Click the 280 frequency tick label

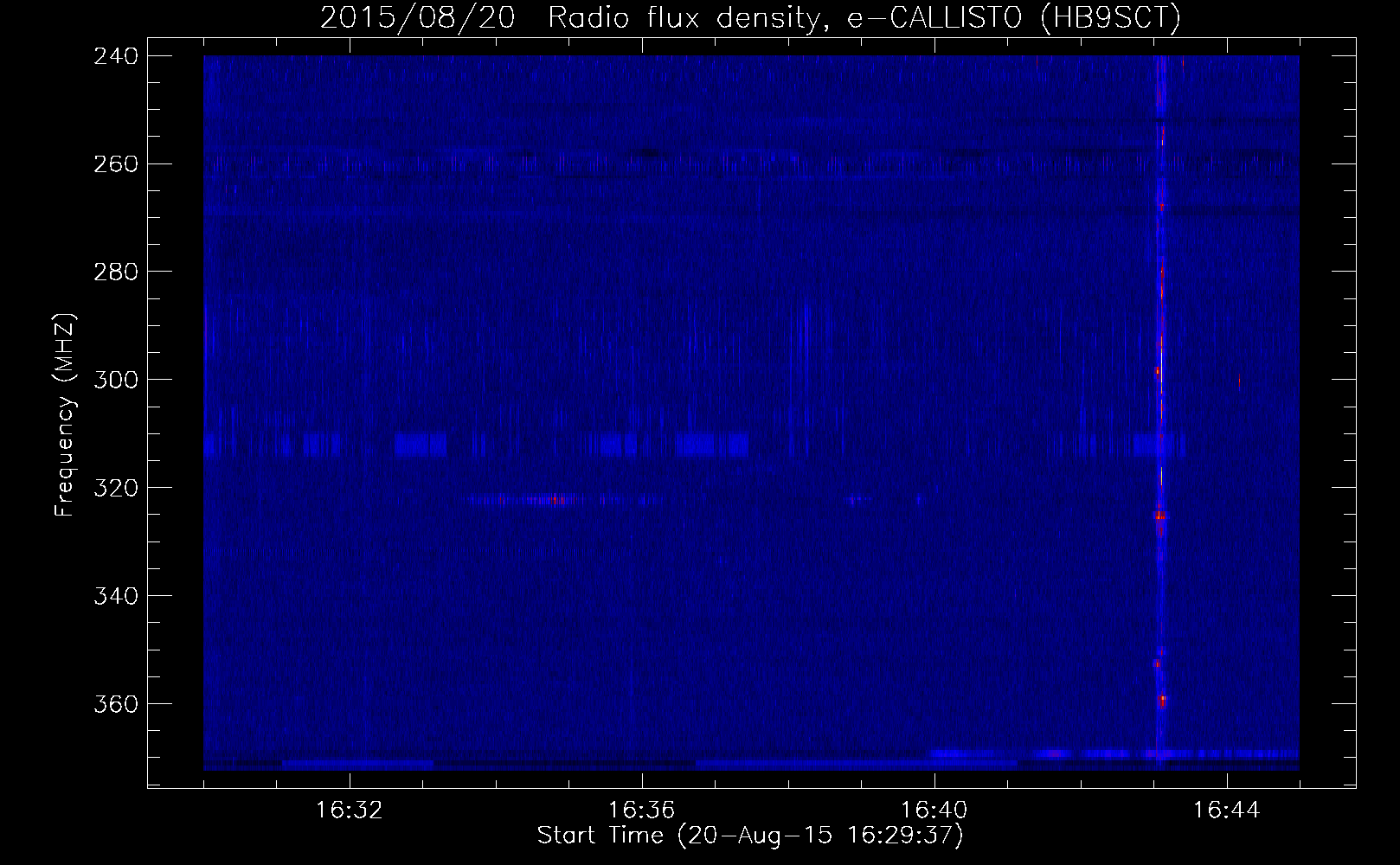click(x=114, y=272)
